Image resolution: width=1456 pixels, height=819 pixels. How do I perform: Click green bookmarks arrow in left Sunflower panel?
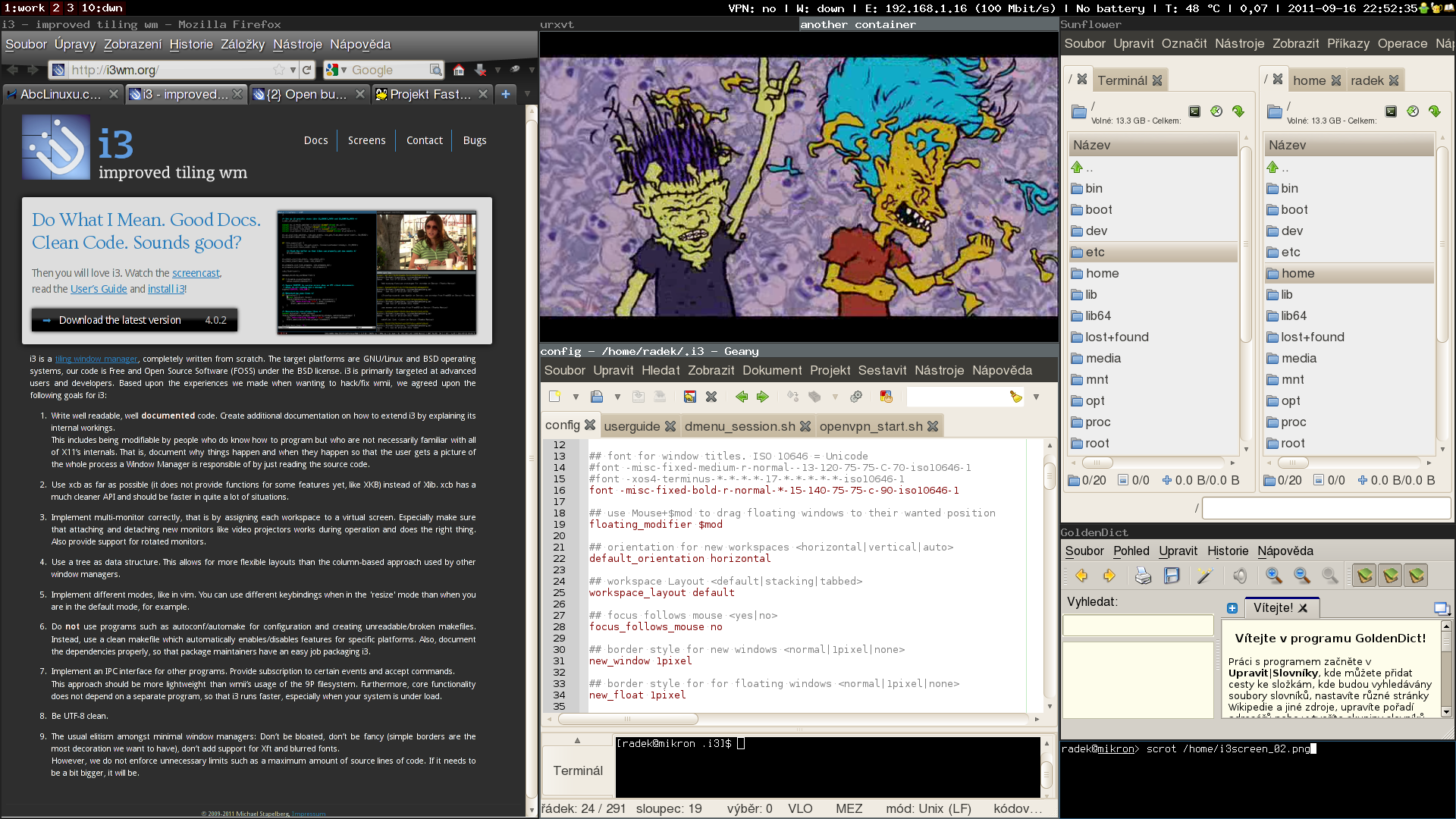1238,111
